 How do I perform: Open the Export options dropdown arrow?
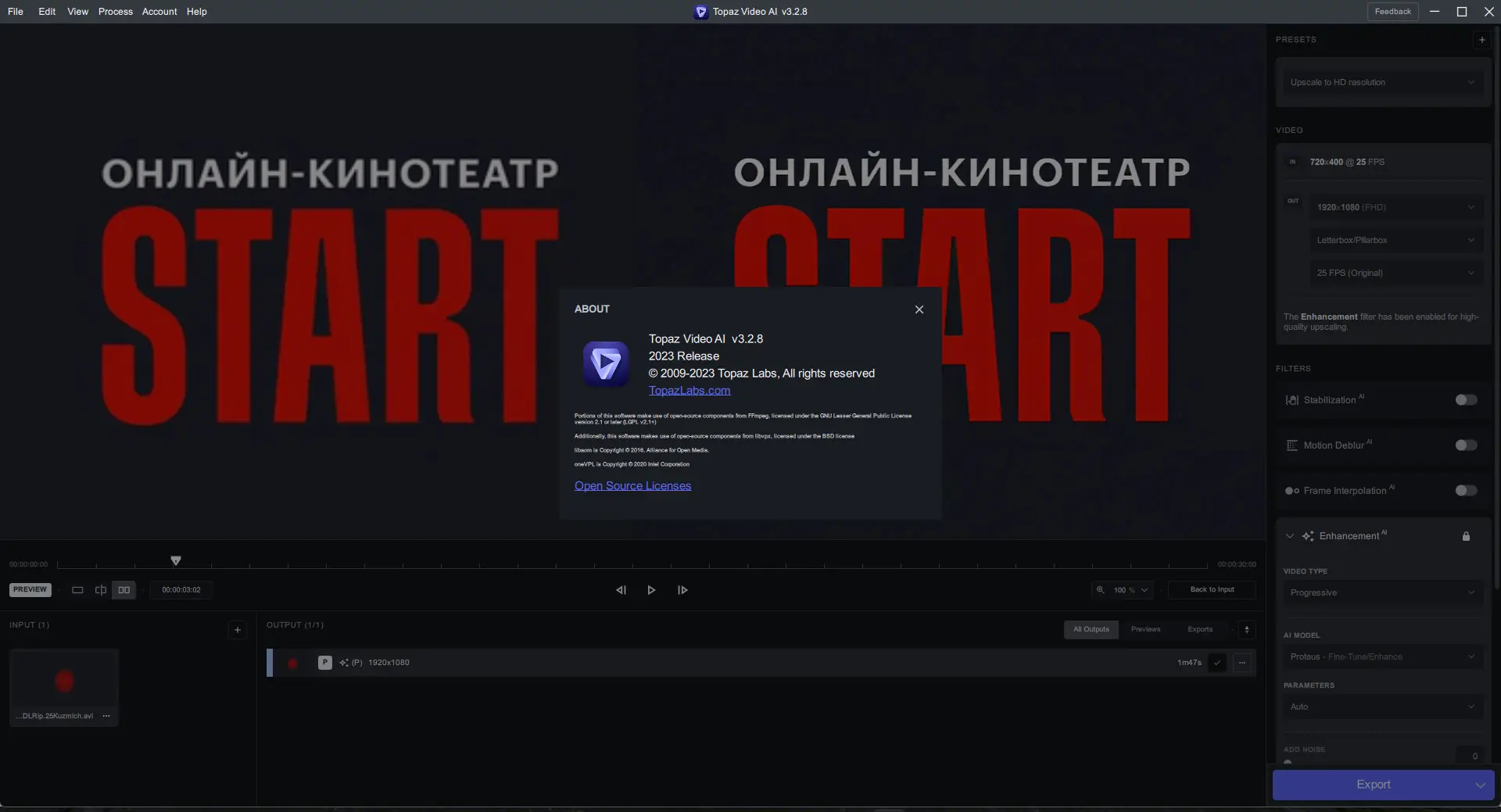[1481, 785]
